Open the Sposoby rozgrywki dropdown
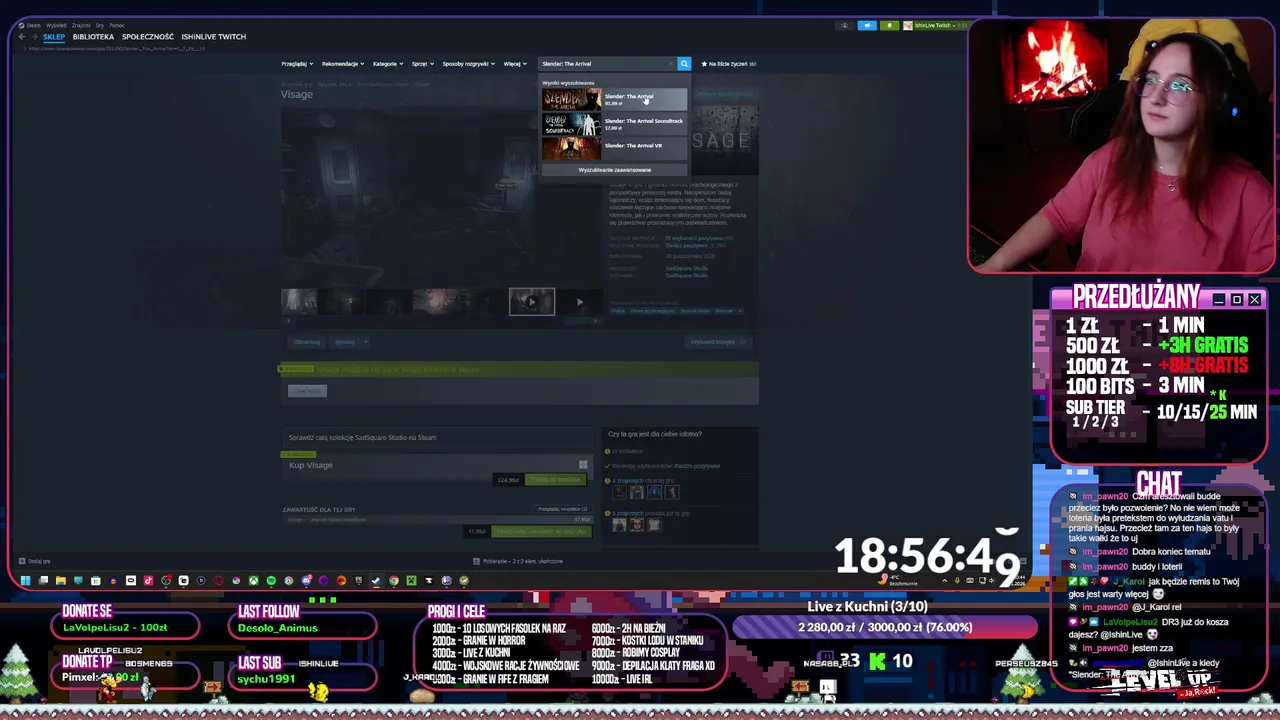Image resolution: width=1280 pixels, height=720 pixels. (469, 64)
